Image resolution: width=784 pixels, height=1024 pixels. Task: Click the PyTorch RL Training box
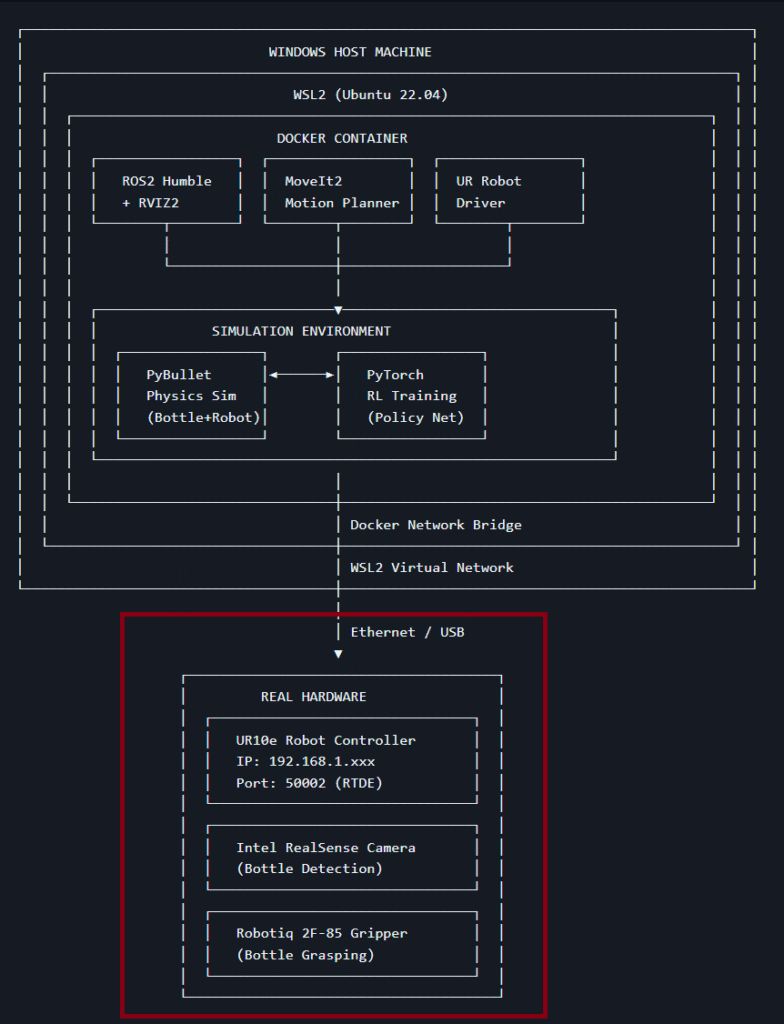(x=411, y=396)
